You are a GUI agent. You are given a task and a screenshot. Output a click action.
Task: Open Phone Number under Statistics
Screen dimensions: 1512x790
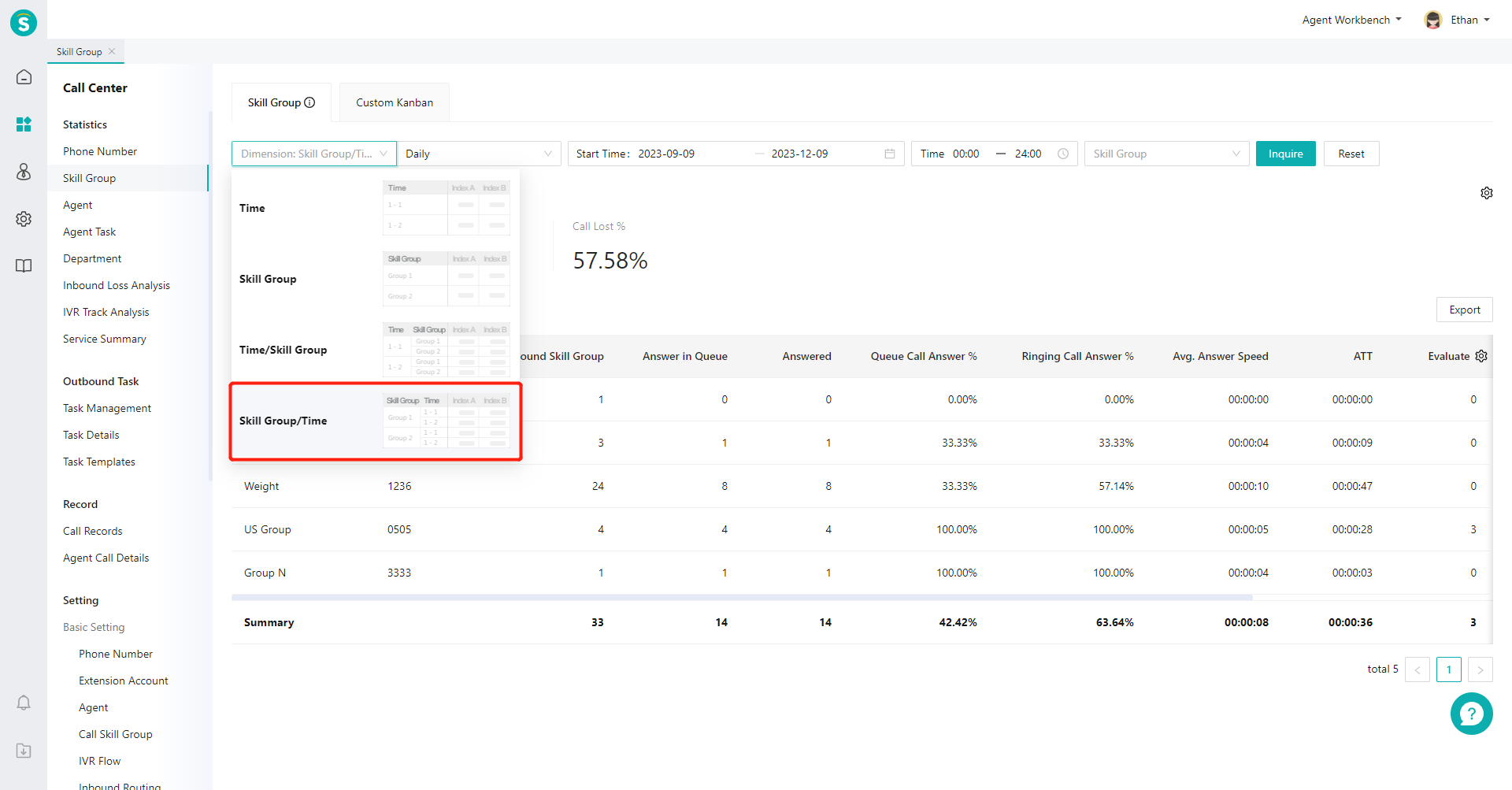(100, 151)
